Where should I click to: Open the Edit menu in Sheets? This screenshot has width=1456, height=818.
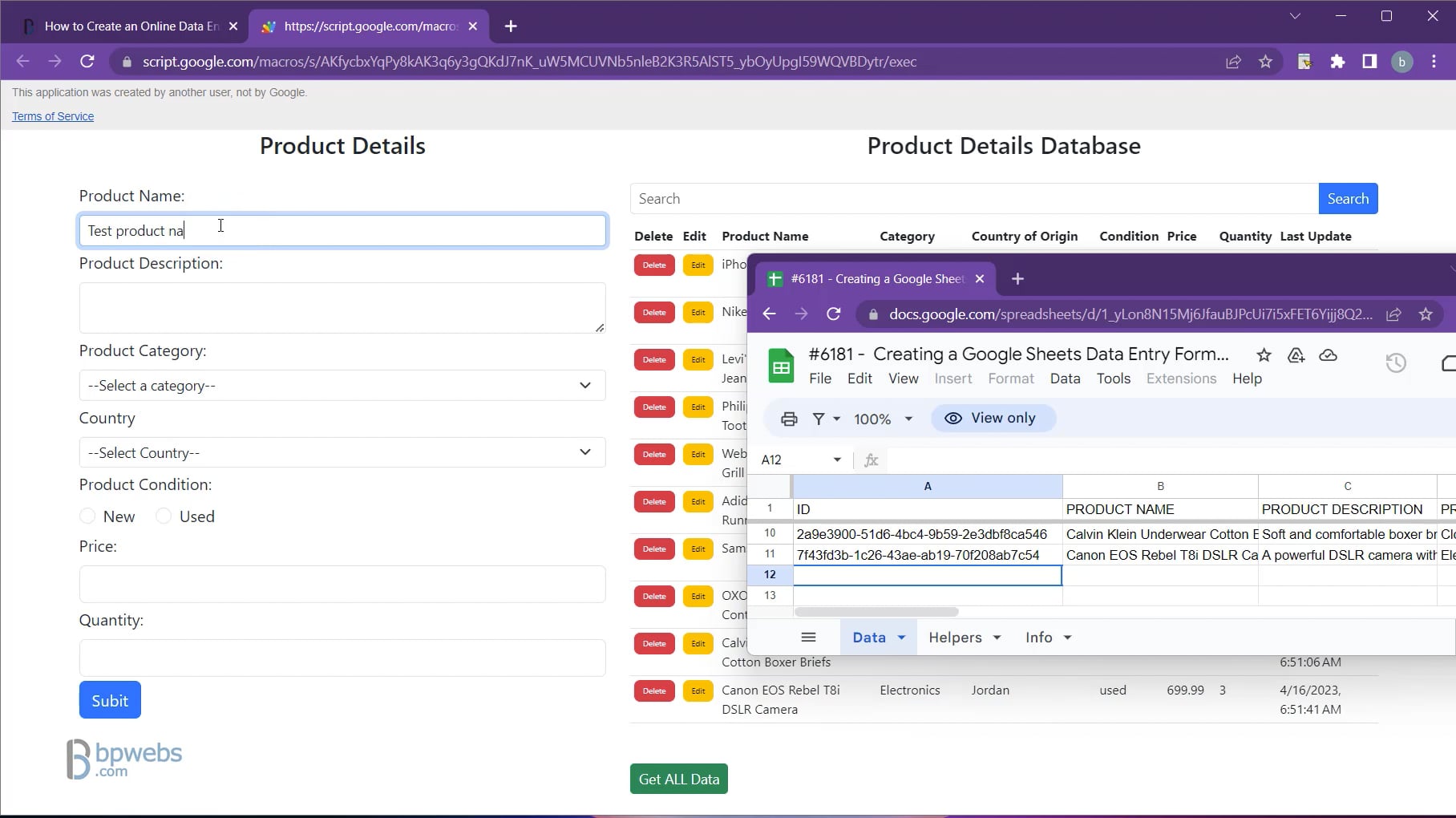click(859, 379)
